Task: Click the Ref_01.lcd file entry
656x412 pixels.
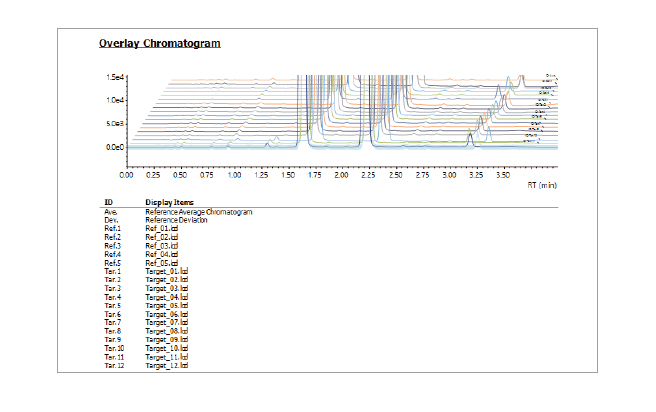Action: click(161, 229)
